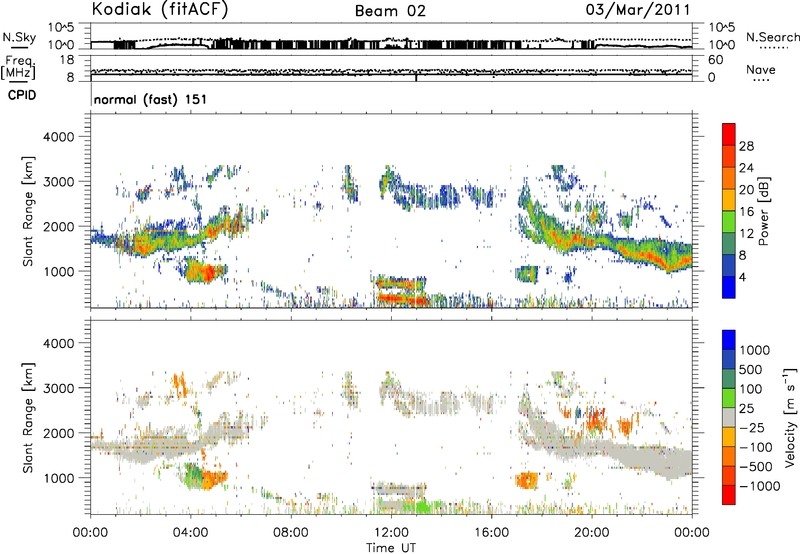The width and height of the screenshot is (800, 554).
Task: Click the '12' label on Power colorbar
Action: click(746, 234)
